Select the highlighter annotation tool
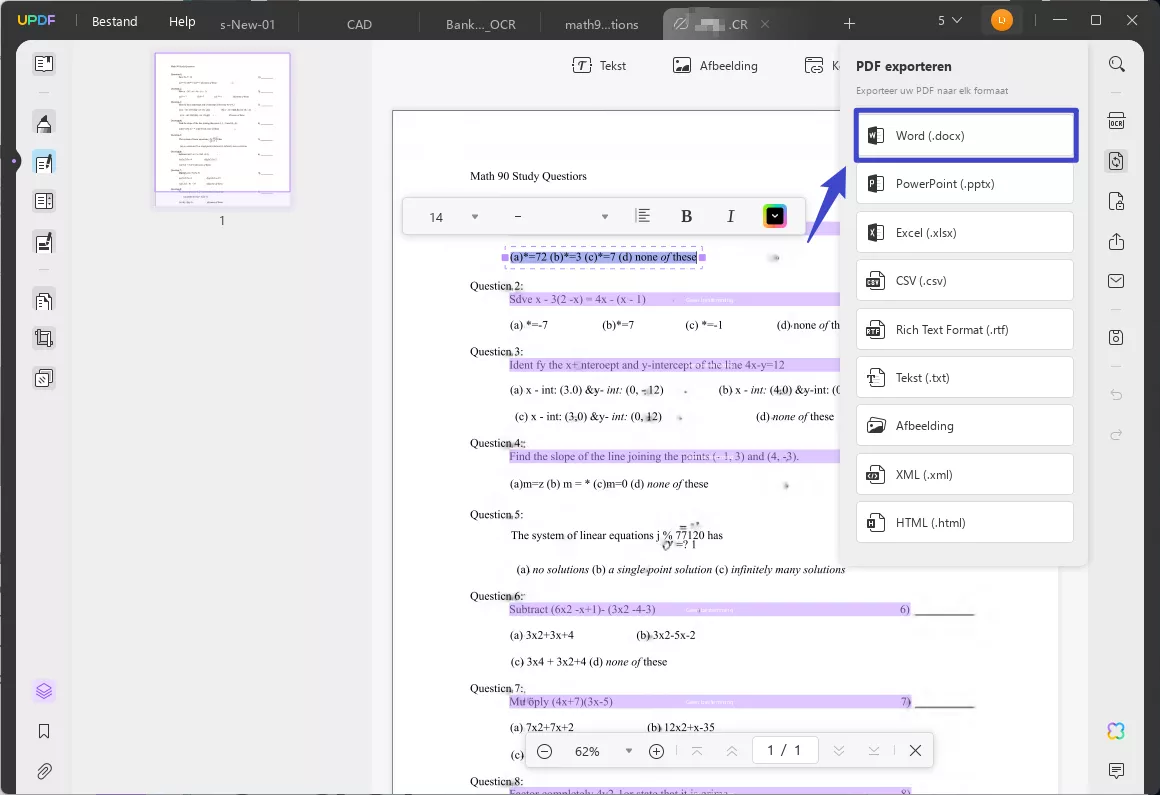 tap(44, 123)
